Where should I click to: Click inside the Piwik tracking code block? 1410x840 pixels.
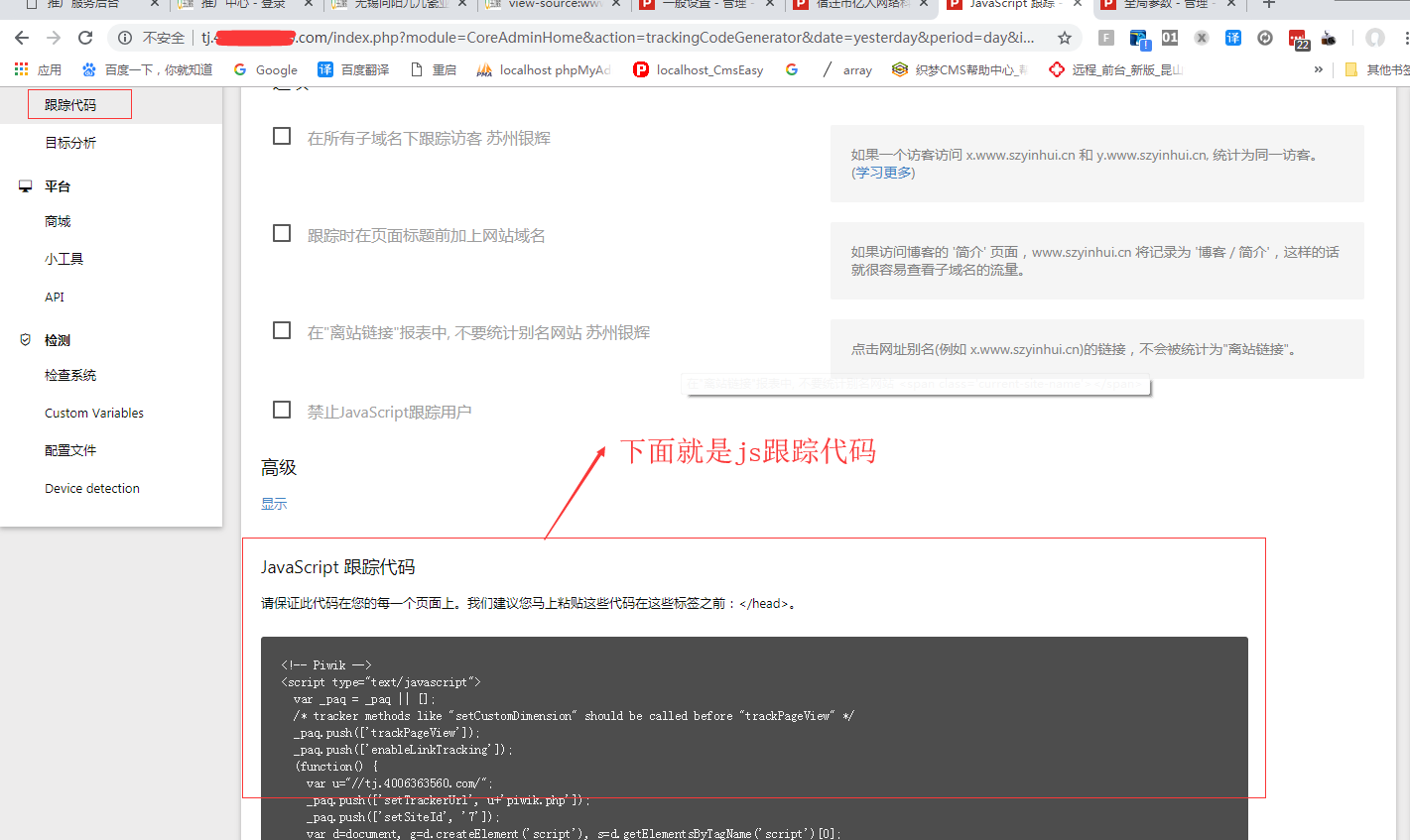754,739
